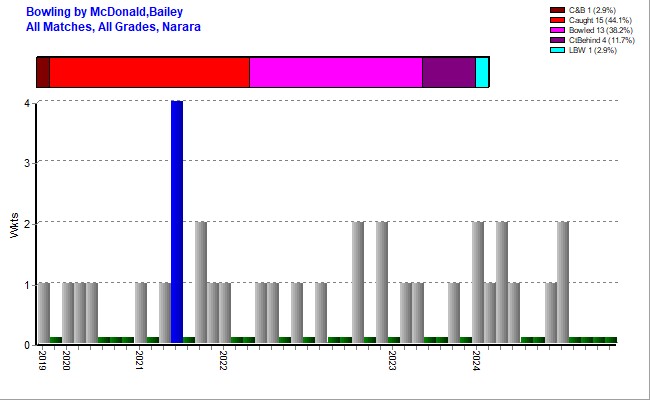Image resolution: width=650 pixels, height=400 pixels.
Task: Pick the magenta Bowled legend swatch
Action: coord(558,30)
